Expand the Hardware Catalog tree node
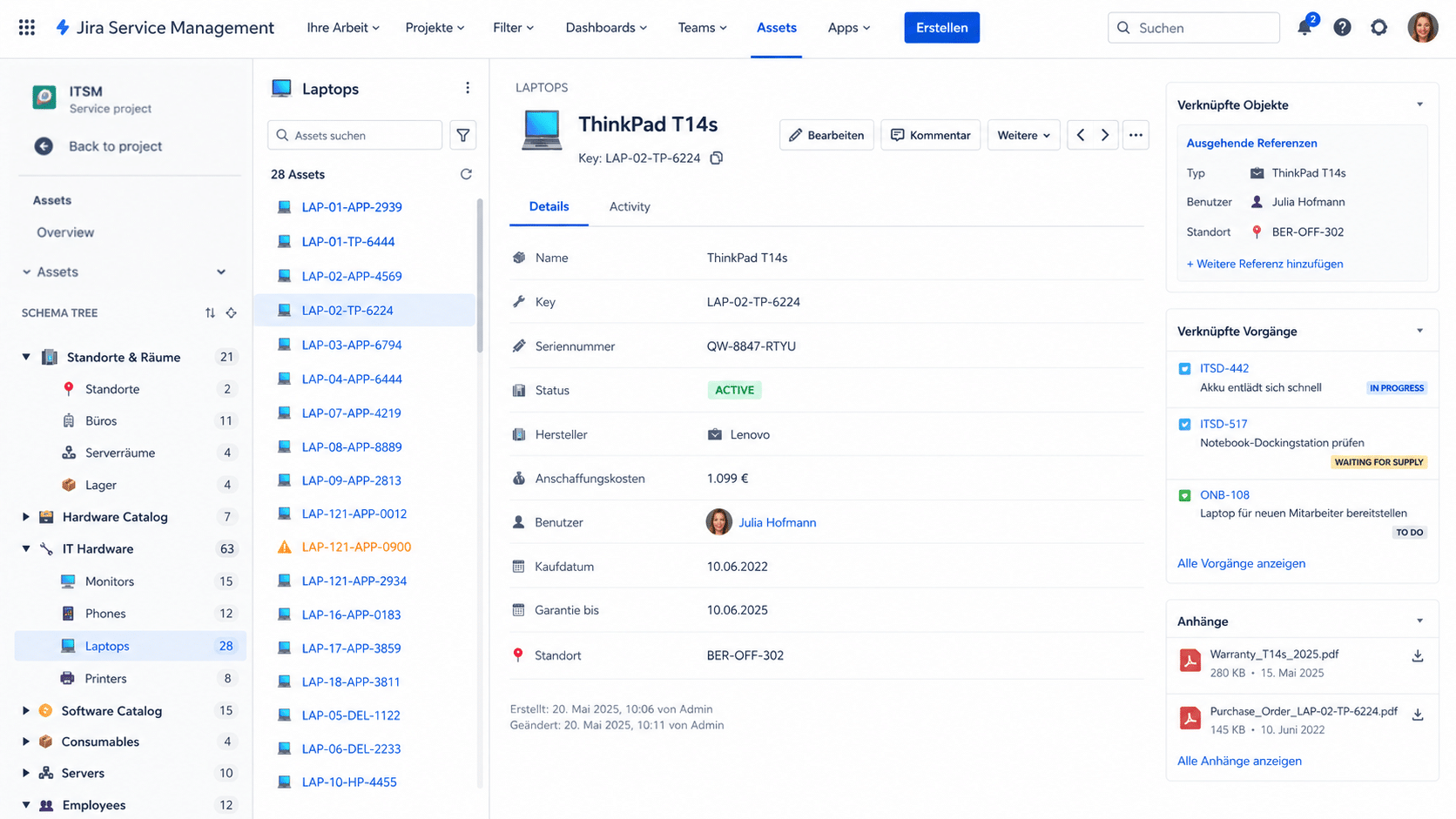 (x=25, y=517)
